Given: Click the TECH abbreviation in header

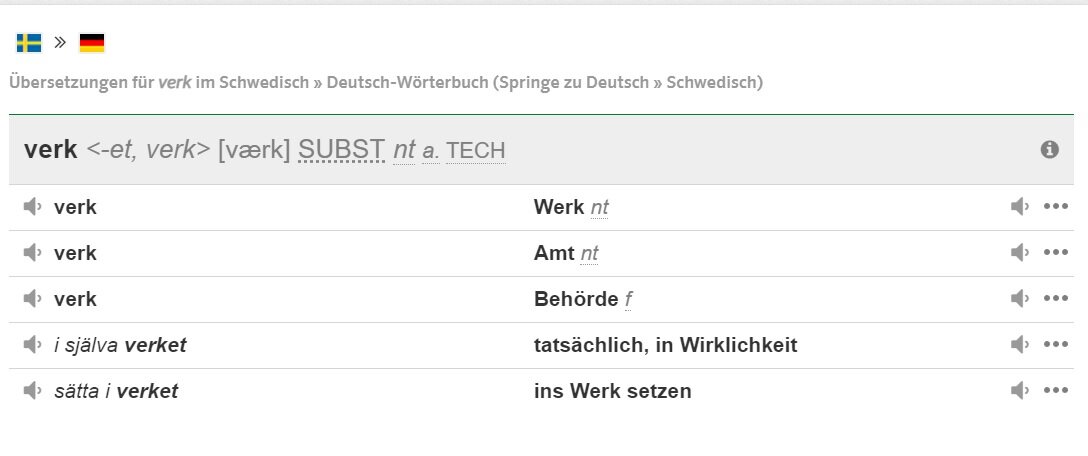Looking at the screenshot, I should pyautogui.click(x=475, y=151).
